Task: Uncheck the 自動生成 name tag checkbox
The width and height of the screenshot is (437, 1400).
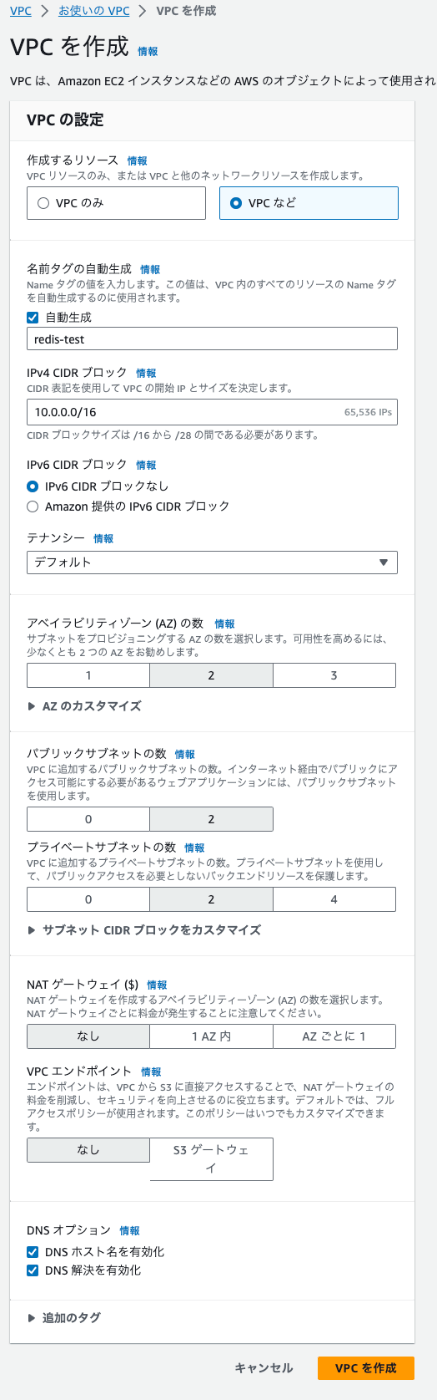Action: 33,317
